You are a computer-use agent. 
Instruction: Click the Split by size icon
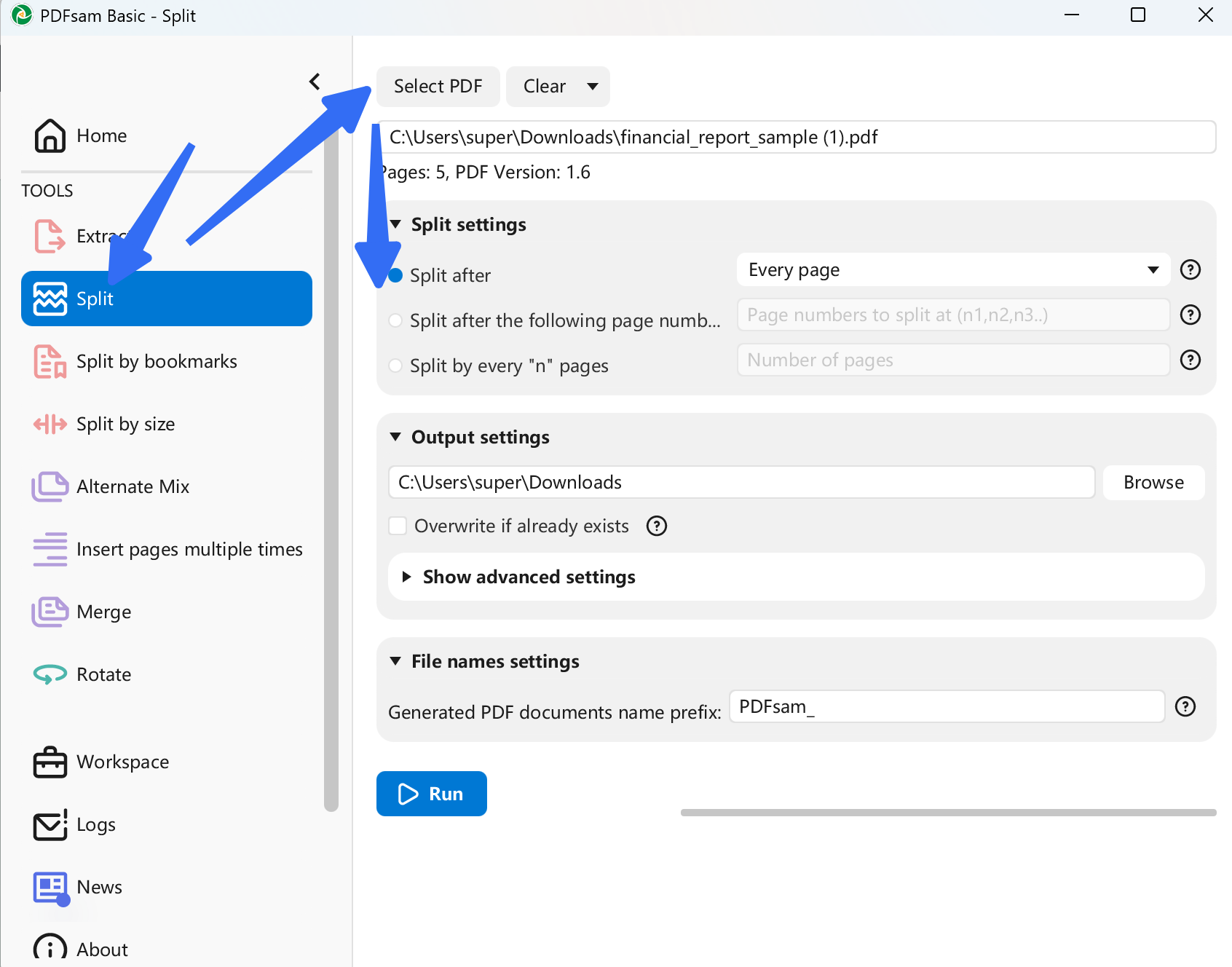click(x=50, y=424)
